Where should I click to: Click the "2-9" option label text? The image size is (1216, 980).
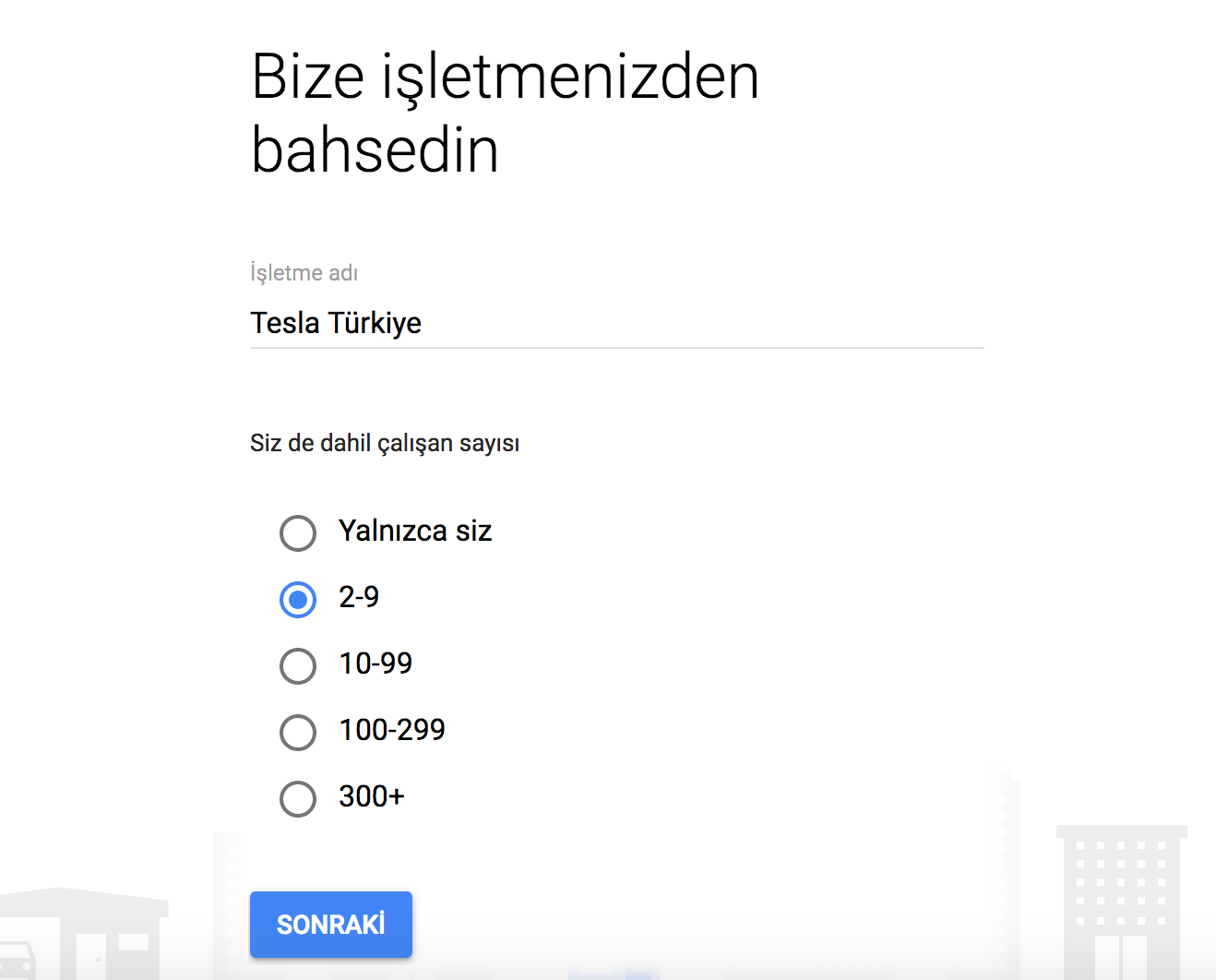click(x=359, y=598)
